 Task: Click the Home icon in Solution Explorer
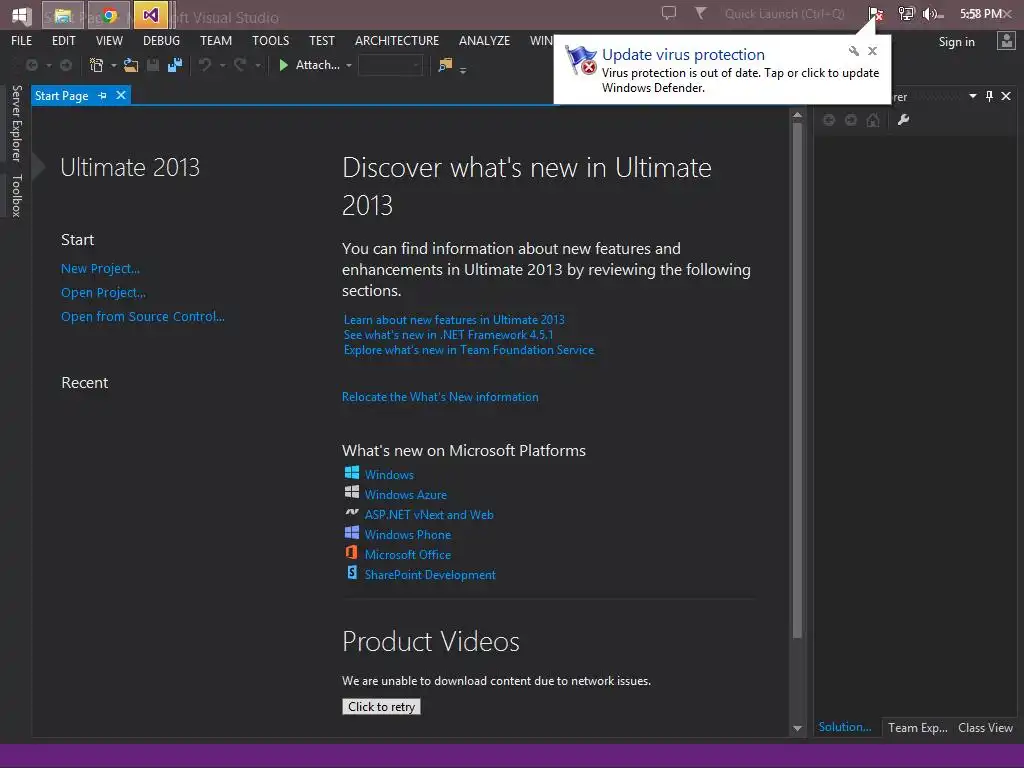(872, 120)
